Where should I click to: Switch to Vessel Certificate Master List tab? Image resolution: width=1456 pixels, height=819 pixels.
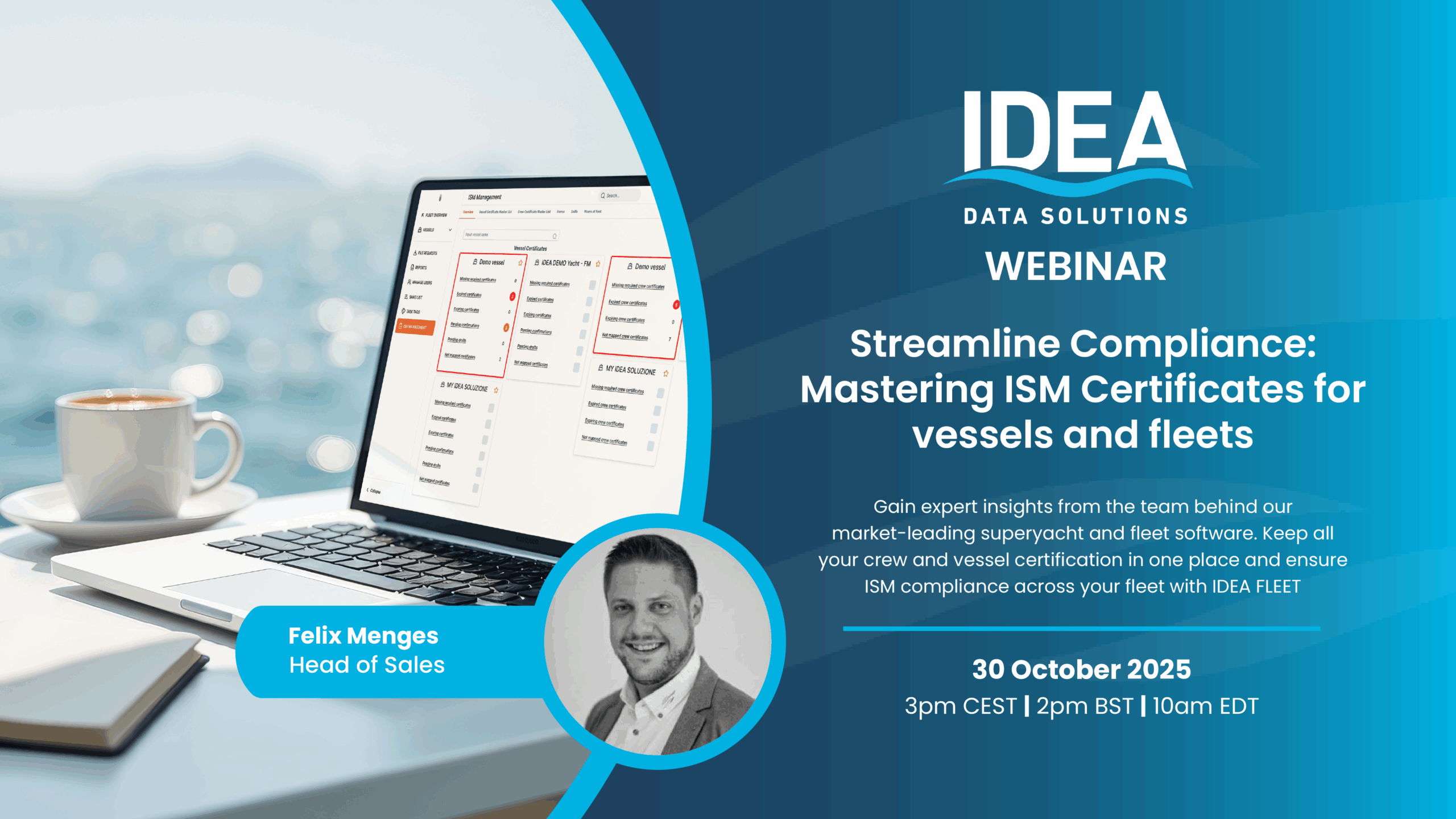tap(495, 212)
